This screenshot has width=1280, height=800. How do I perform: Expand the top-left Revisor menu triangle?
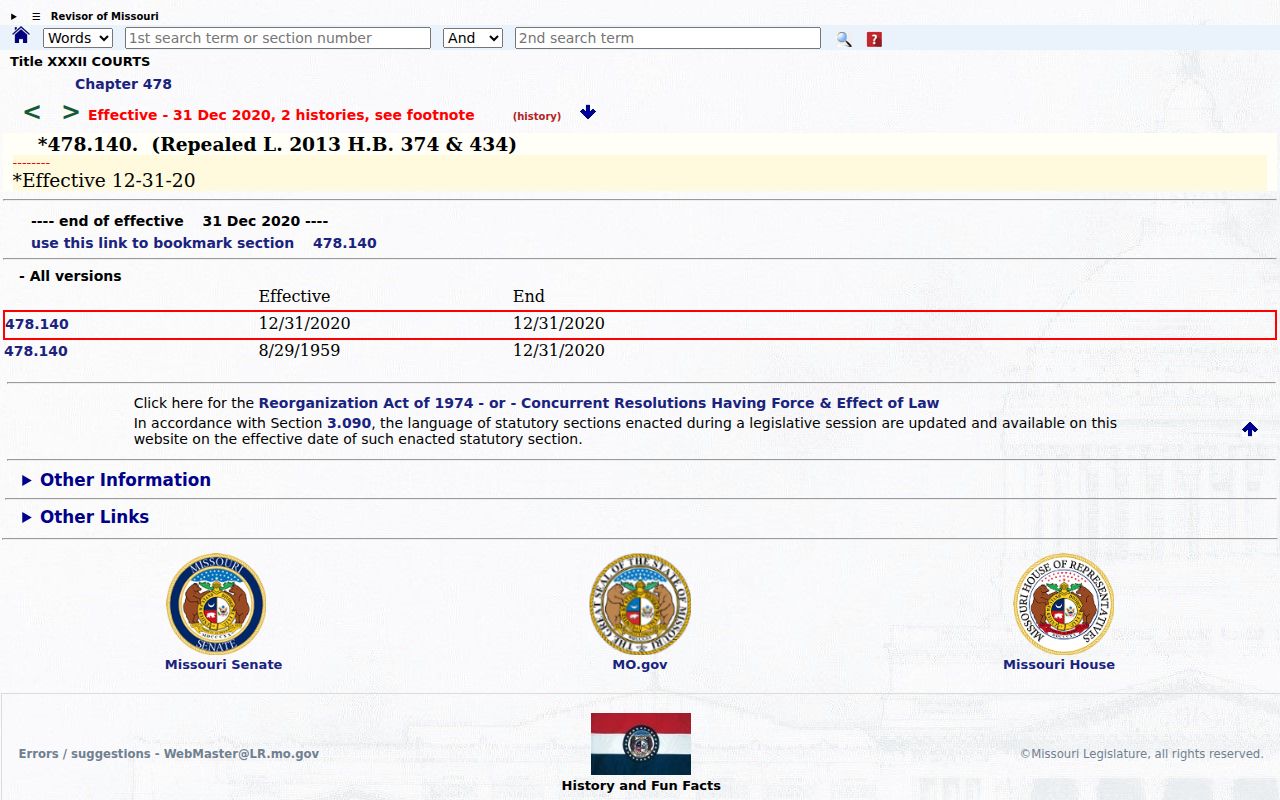click(14, 16)
